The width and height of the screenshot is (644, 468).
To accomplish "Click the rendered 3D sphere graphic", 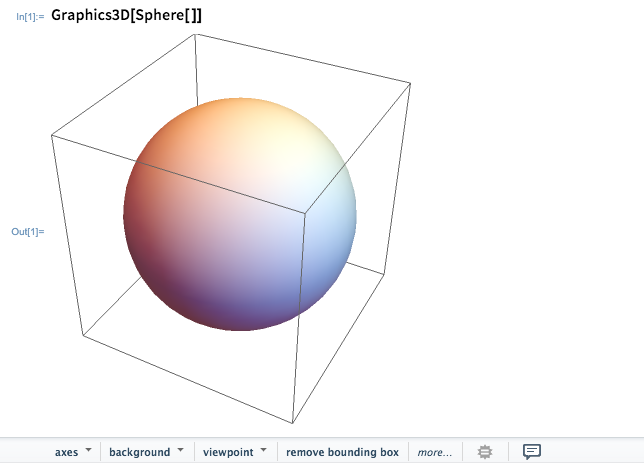I will [240, 214].
